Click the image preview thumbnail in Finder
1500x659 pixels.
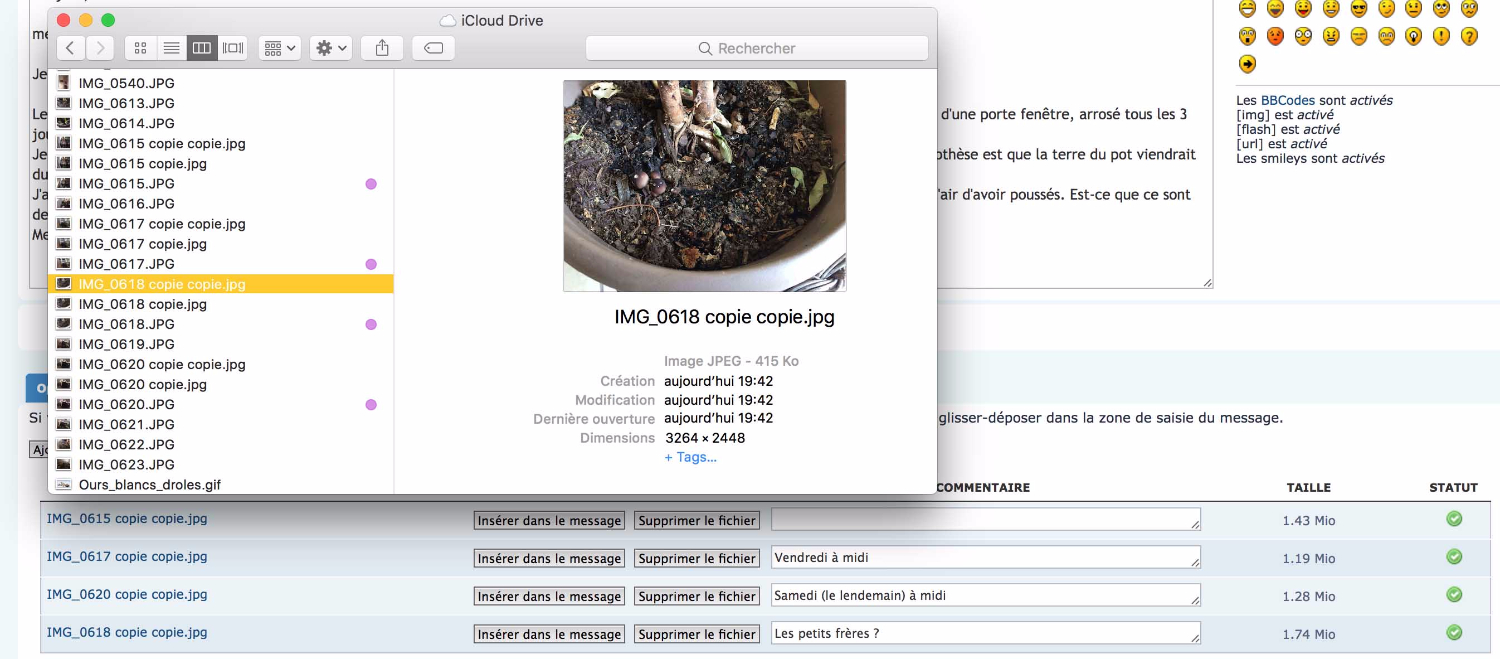[704, 186]
